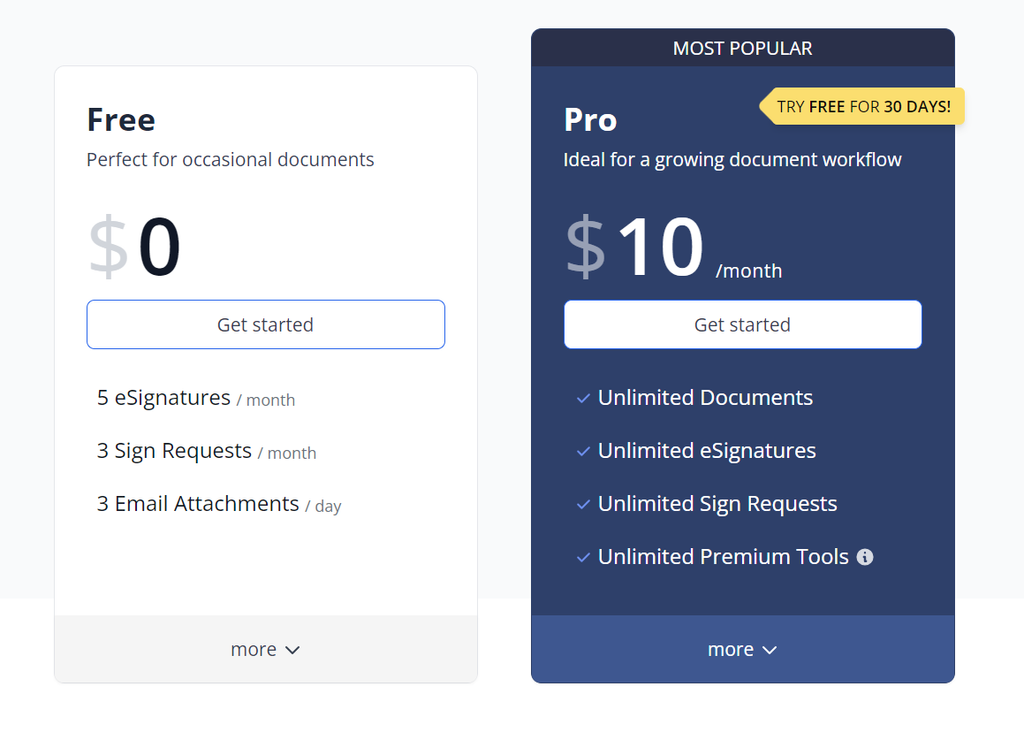Click the Free plan title heading
This screenshot has width=1024, height=732.
pyautogui.click(x=120, y=119)
